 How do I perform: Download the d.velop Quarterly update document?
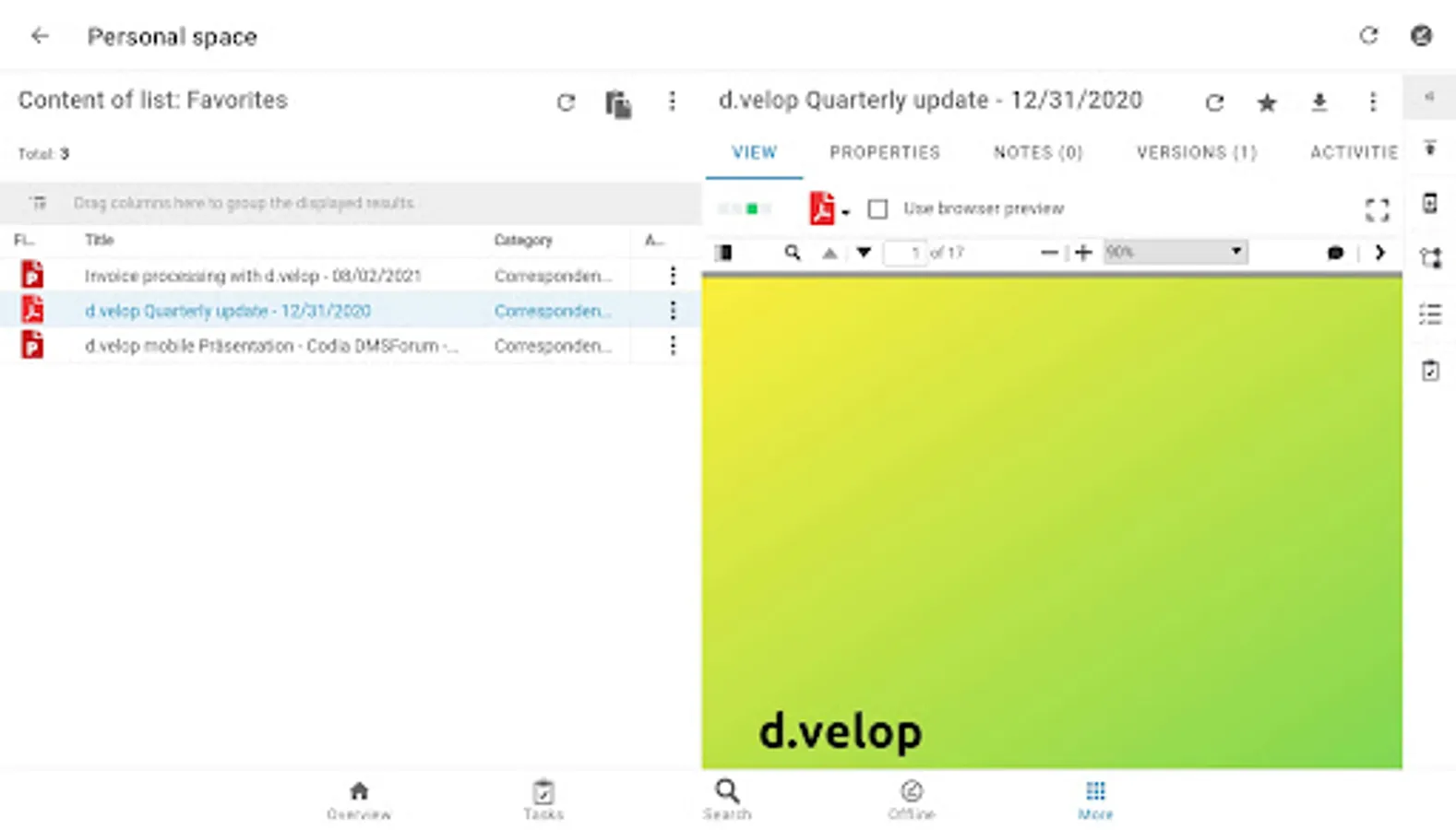1319,102
